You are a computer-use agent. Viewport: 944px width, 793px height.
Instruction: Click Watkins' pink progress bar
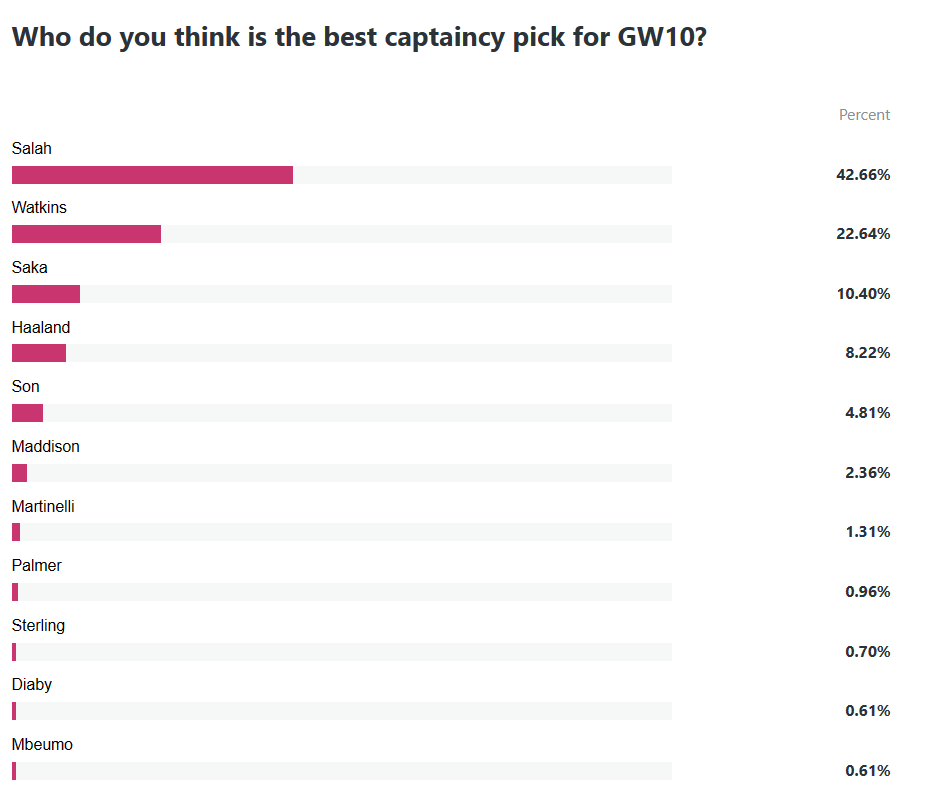(86, 234)
